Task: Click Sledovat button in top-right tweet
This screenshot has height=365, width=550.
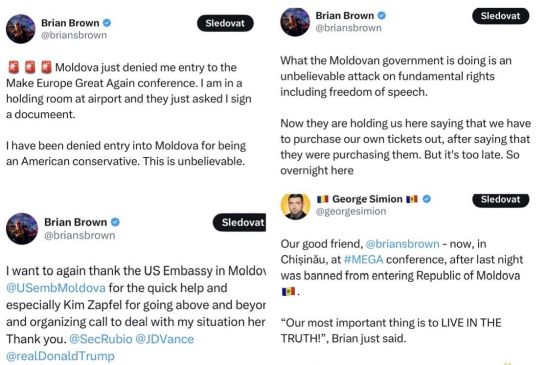Action: 500,16
